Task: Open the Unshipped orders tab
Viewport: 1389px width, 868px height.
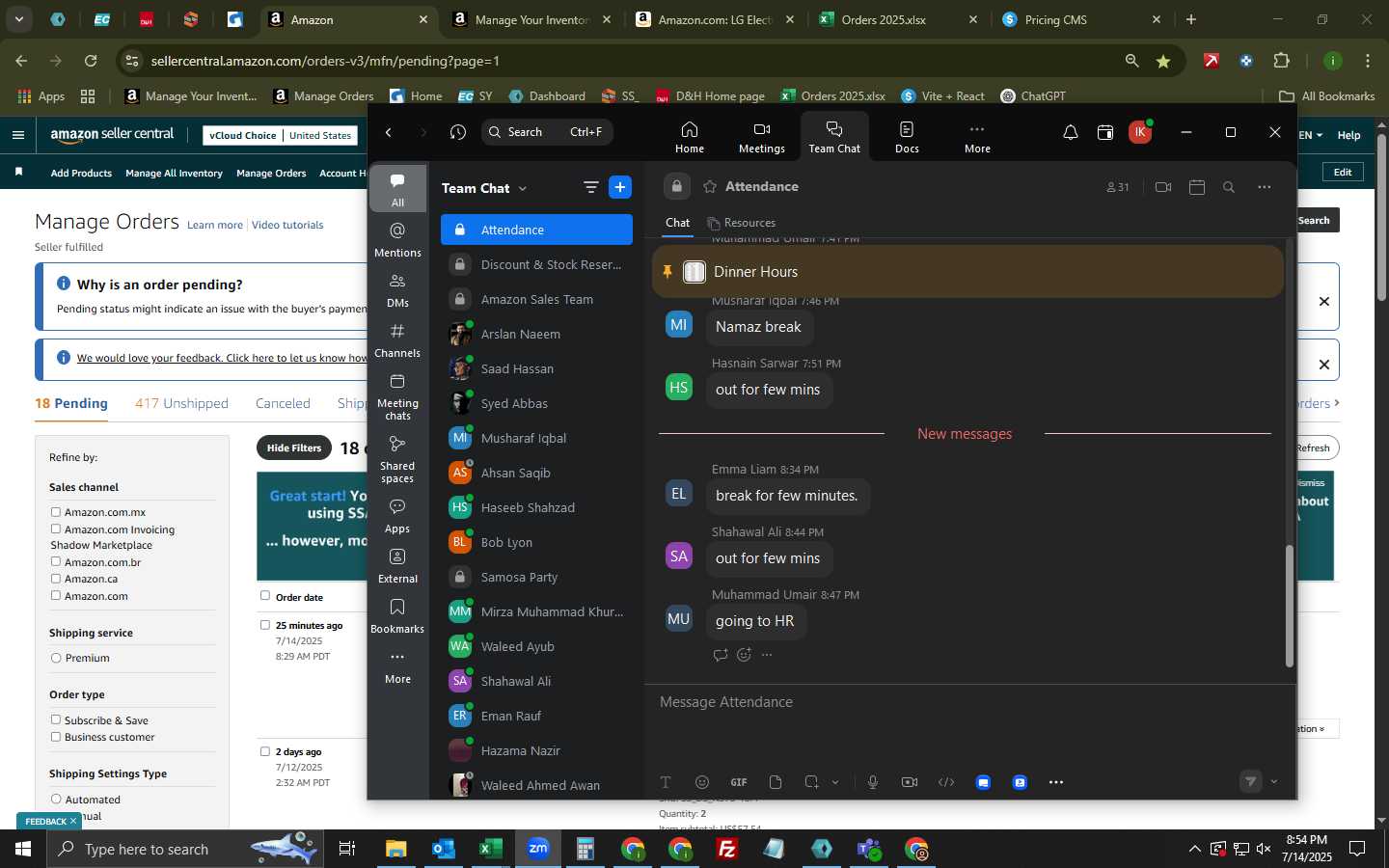Action: [x=181, y=403]
